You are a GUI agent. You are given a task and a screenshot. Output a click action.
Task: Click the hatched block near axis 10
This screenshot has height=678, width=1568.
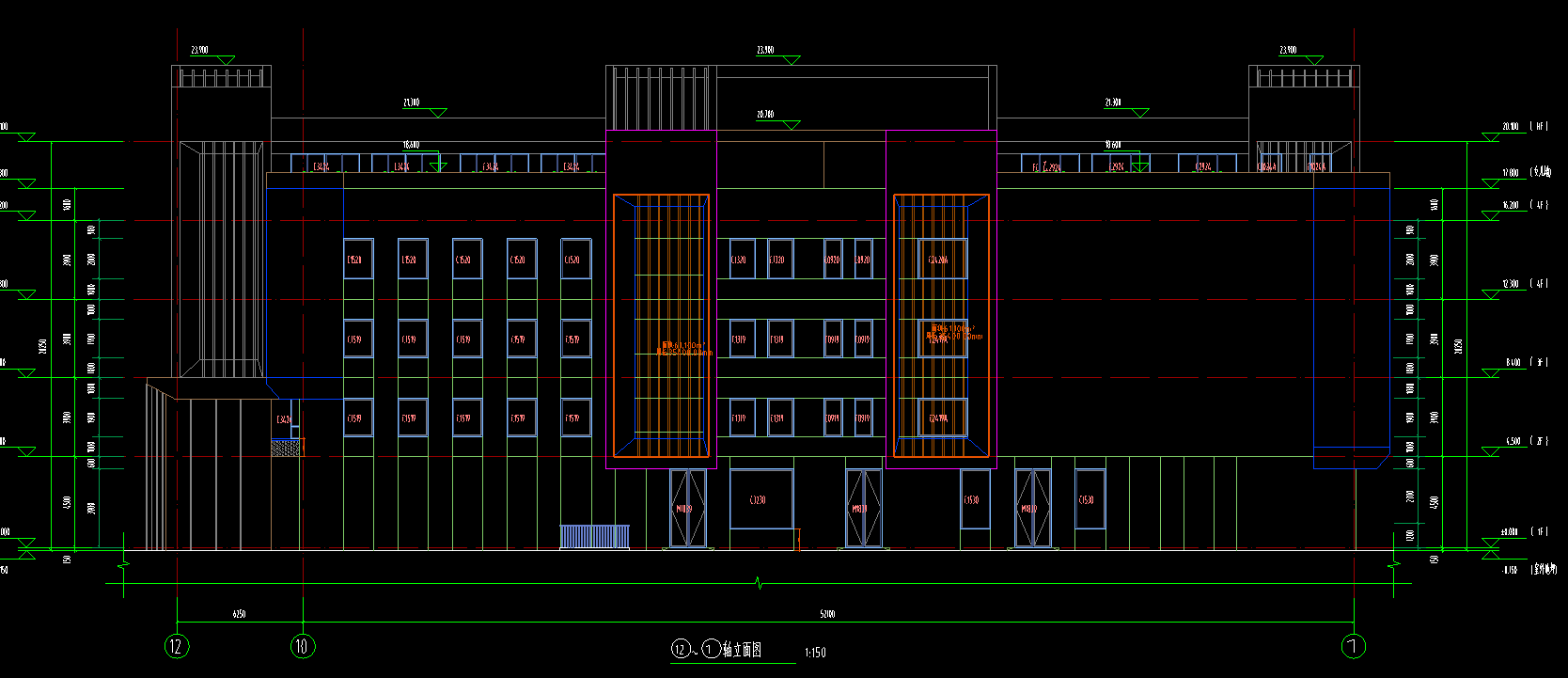287,449
